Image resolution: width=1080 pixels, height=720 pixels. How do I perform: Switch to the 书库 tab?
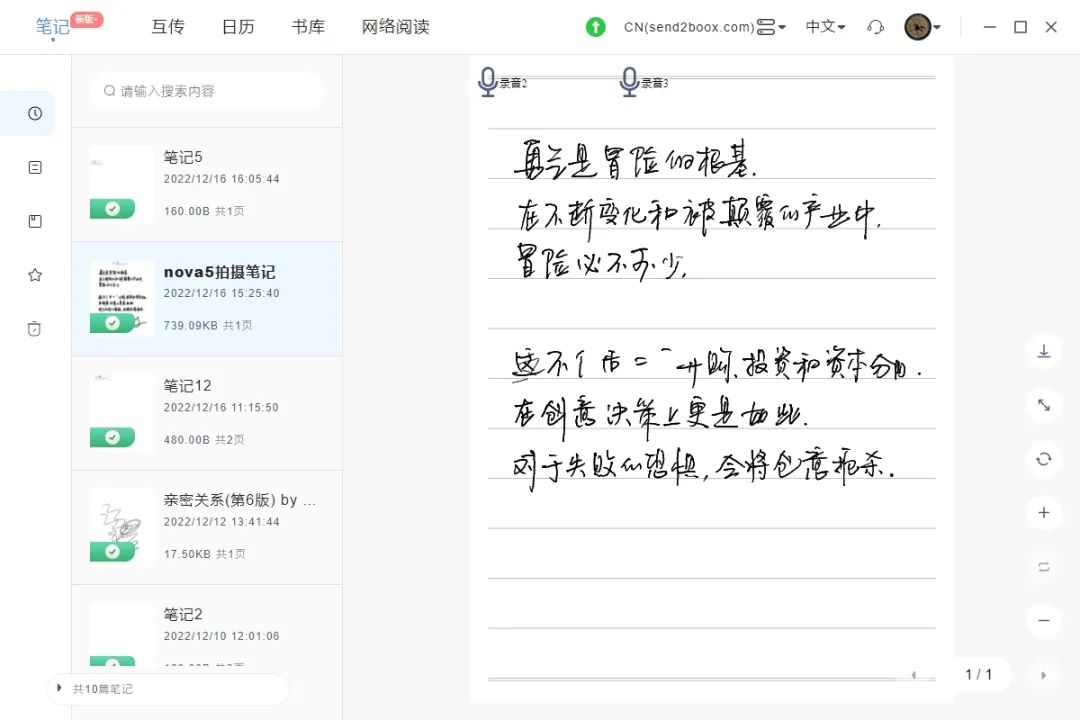308,27
